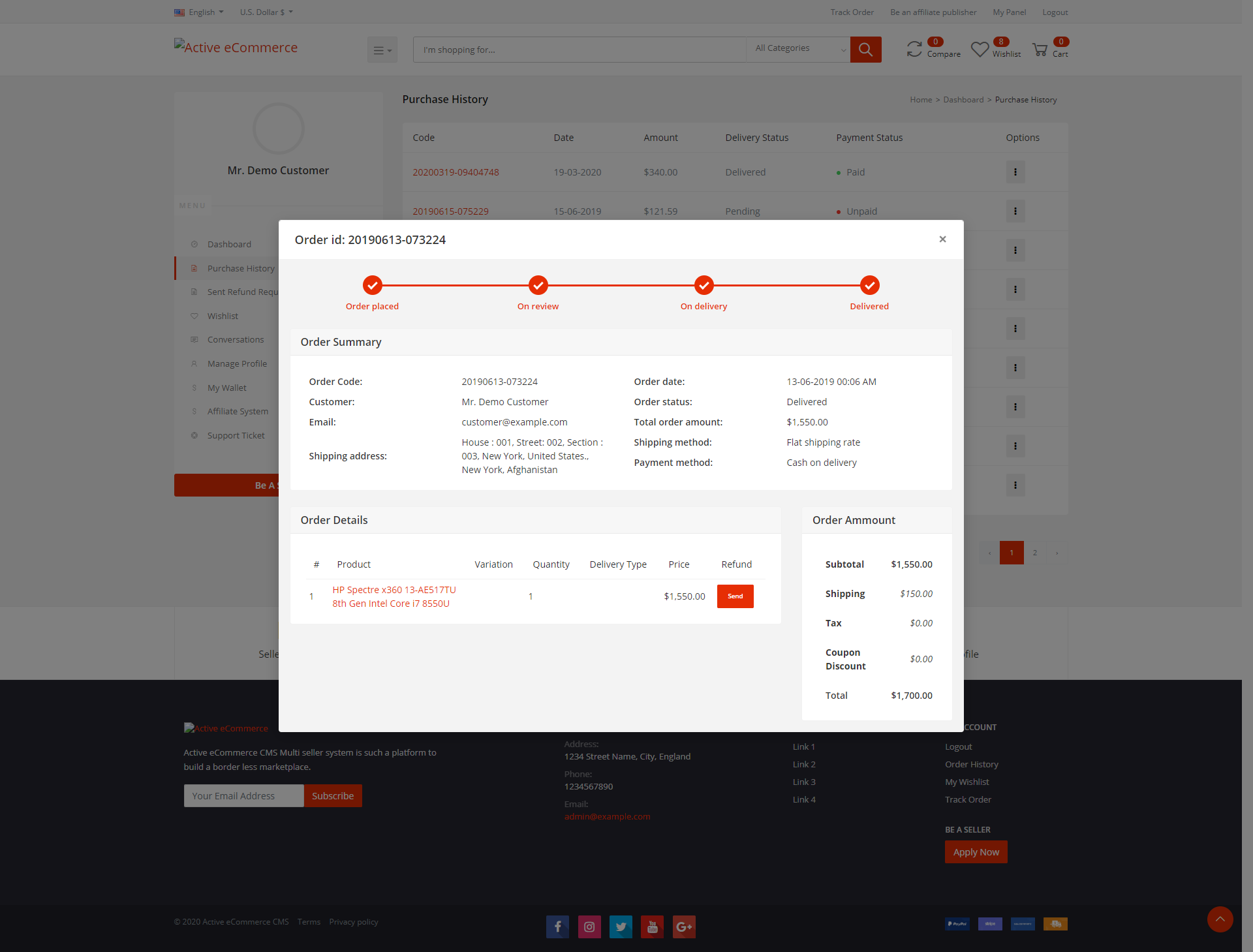Screen dimensions: 1253x952
Task: Open Dashboard in the sidebar menu
Action: (229, 244)
